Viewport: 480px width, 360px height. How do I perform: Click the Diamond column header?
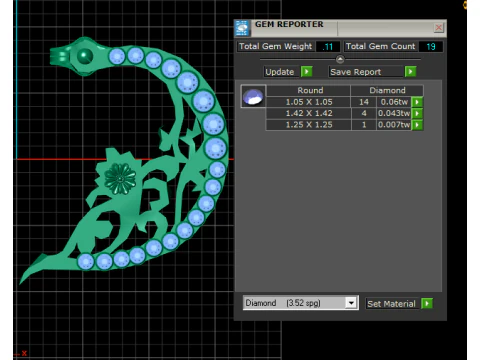tap(387, 90)
